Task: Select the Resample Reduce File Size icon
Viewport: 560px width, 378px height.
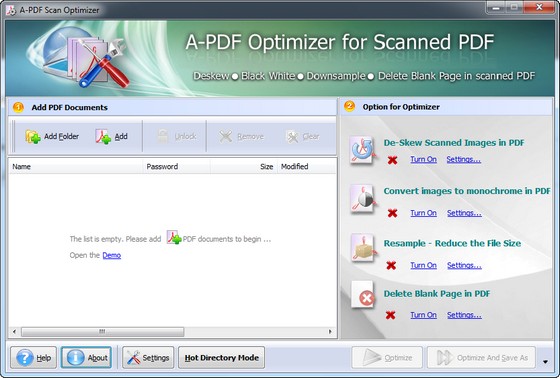Action: tap(362, 248)
